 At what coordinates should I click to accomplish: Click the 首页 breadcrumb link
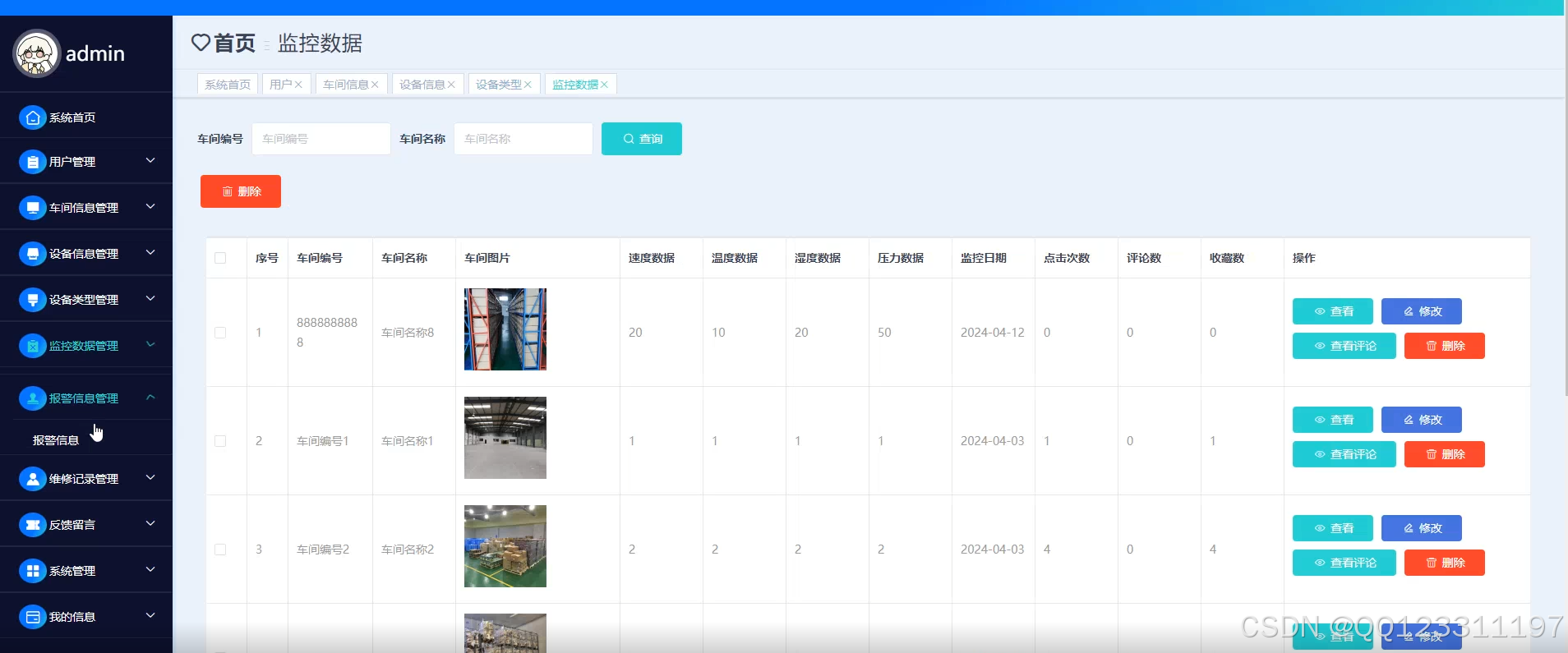(234, 43)
